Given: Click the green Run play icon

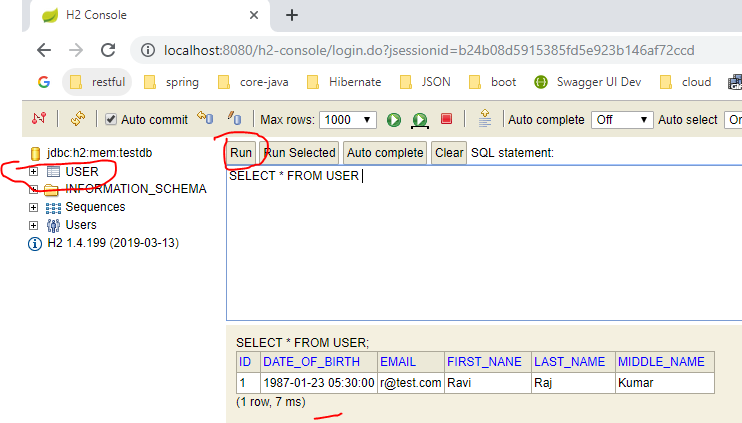Looking at the screenshot, I should [x=394, y=120].
